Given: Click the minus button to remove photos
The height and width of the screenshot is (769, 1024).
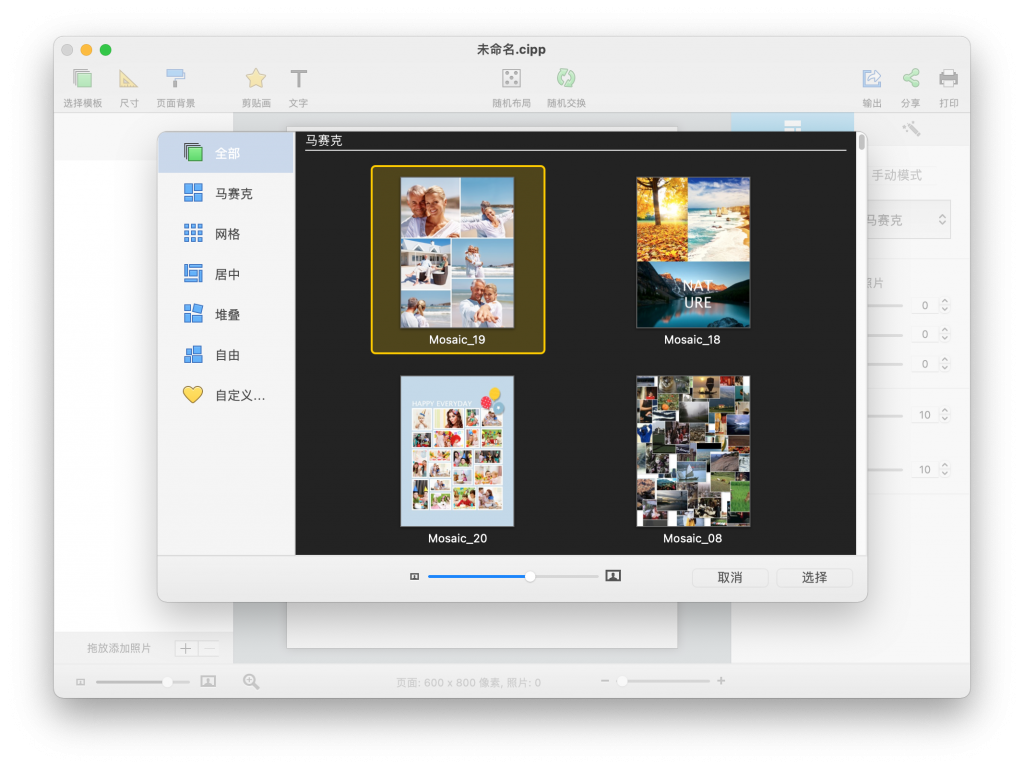Looking at the screenshot, I should point(209,648).
